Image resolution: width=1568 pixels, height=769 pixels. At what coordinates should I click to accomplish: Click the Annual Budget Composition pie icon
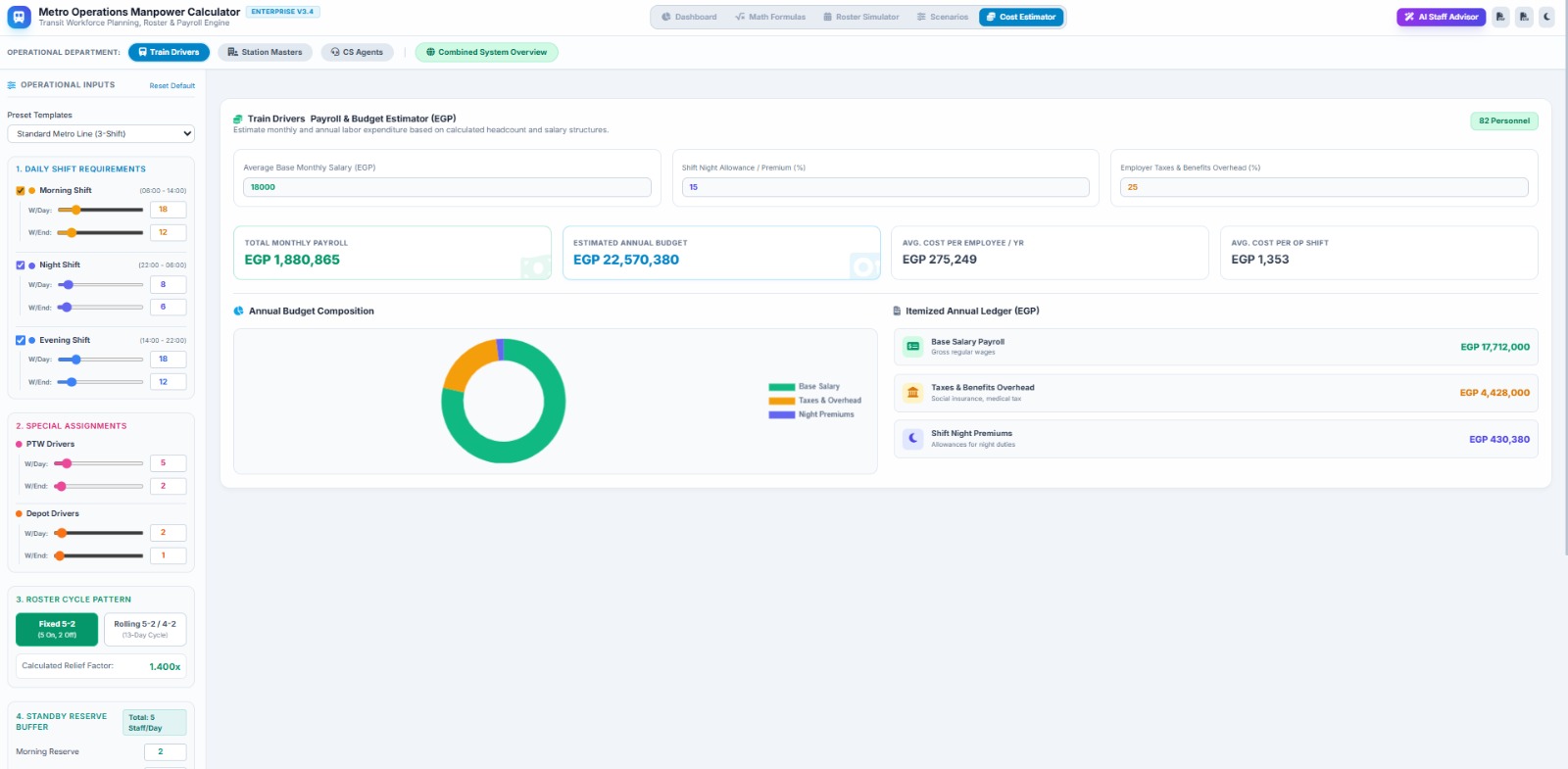[x=238, y=312]
